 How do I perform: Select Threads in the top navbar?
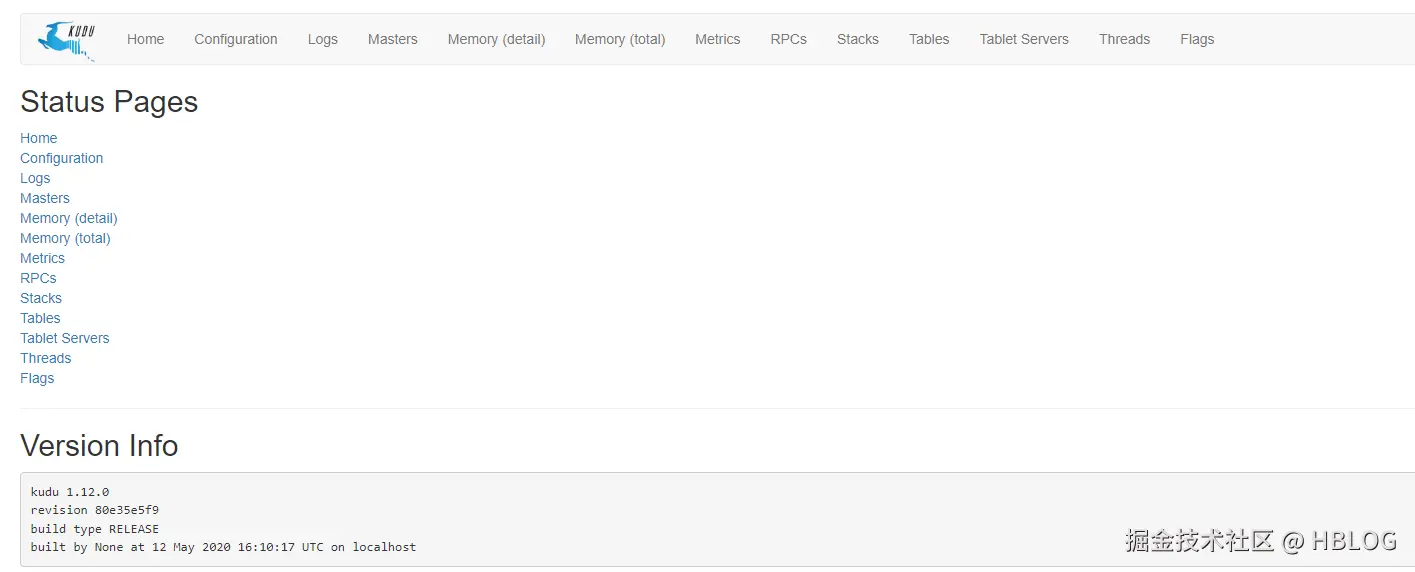click(1124, 39)
